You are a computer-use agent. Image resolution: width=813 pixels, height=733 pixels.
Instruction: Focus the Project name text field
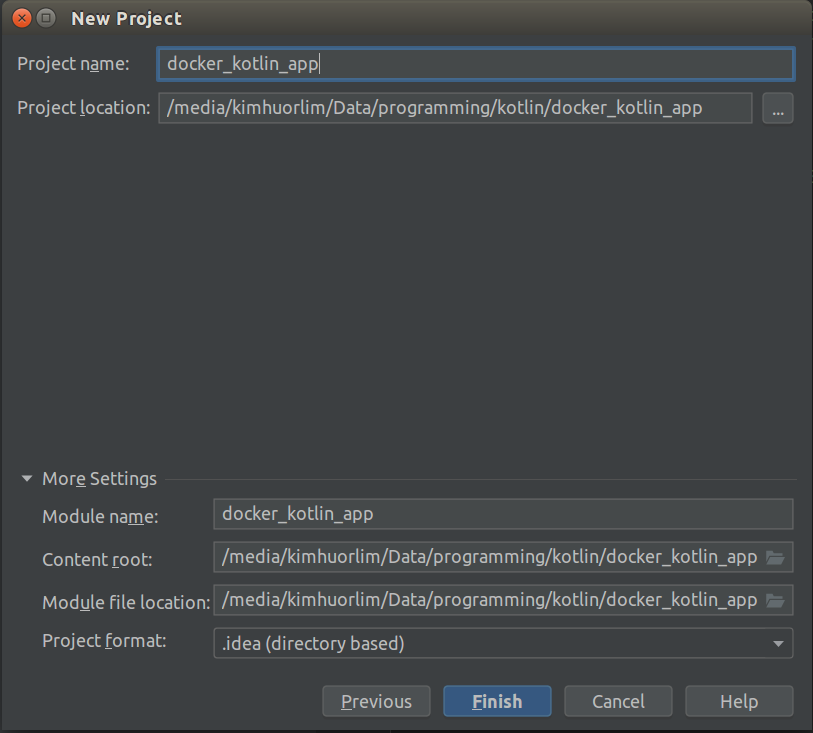tap(475, 64)
